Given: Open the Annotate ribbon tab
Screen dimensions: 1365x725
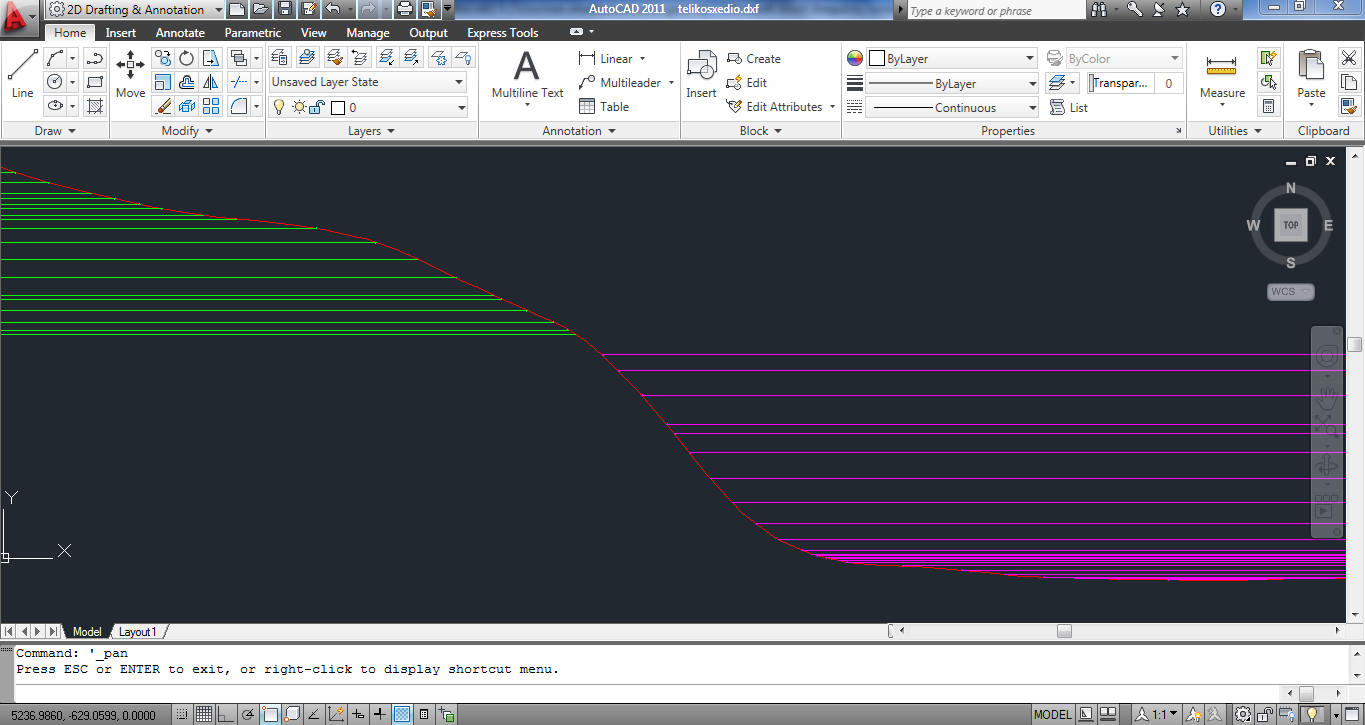Looking at the screenshot, I should 180,33.
